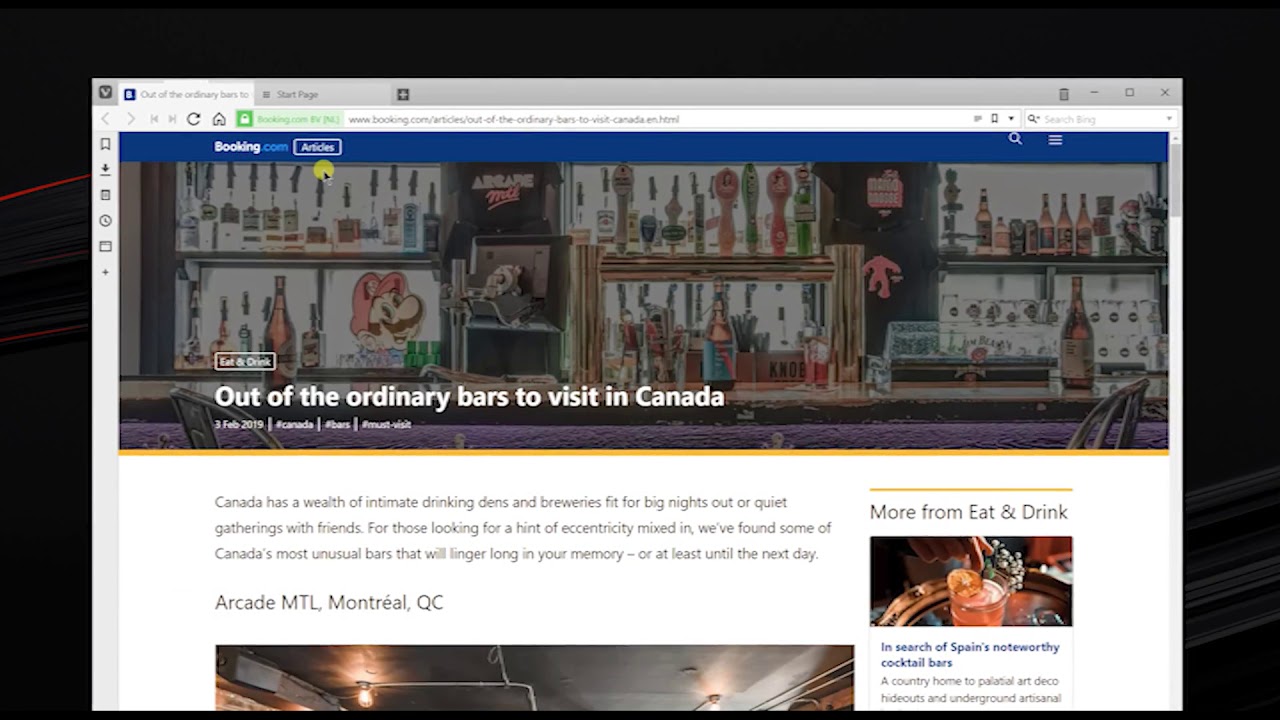Open the Bookmarks panel in sidebar
This screenshot has width=1280, height=720.
pyautogui.click(x=105, y=144)
